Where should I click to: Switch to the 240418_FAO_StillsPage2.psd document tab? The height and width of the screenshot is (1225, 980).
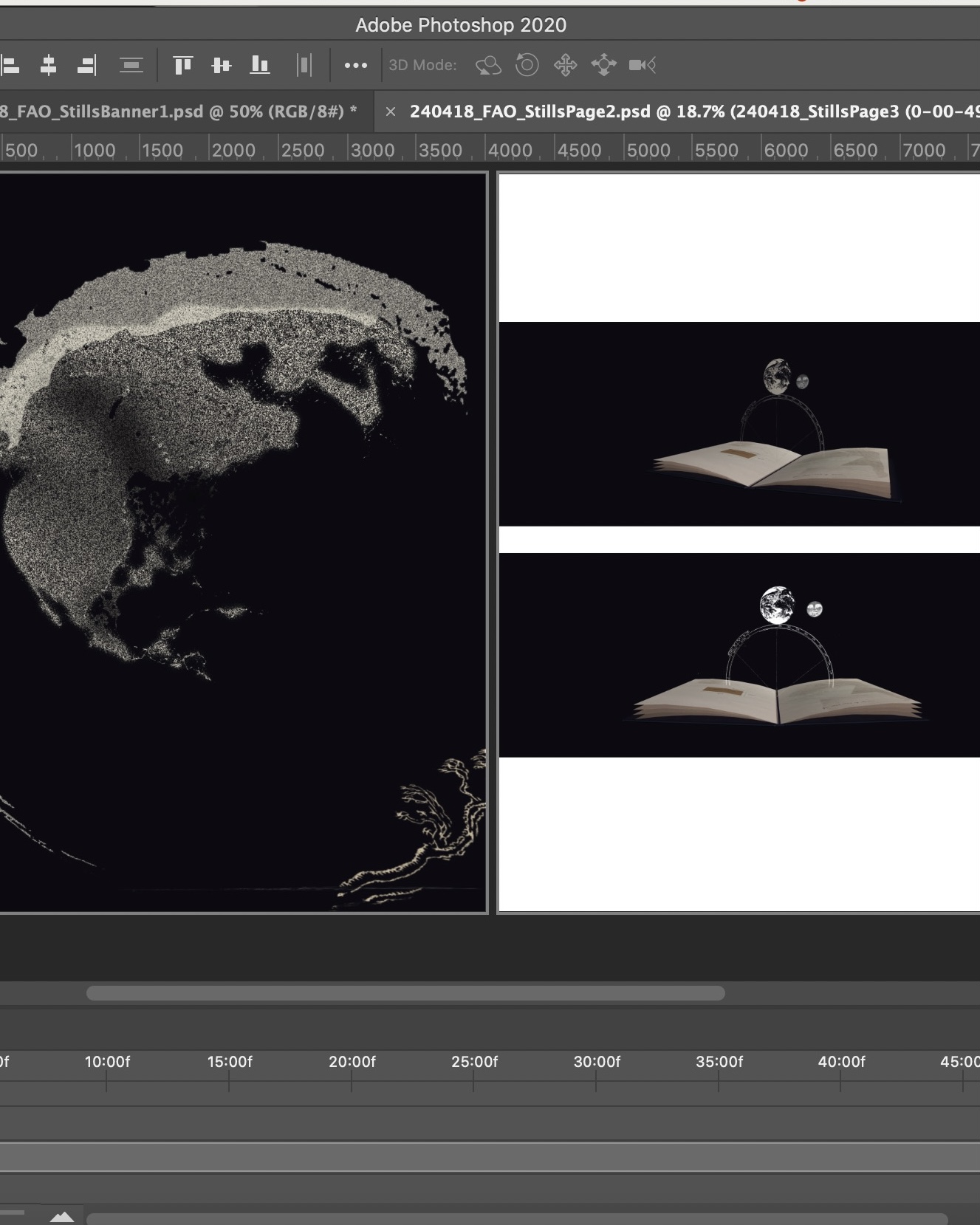pyautogui.click(x=694, y=111)
